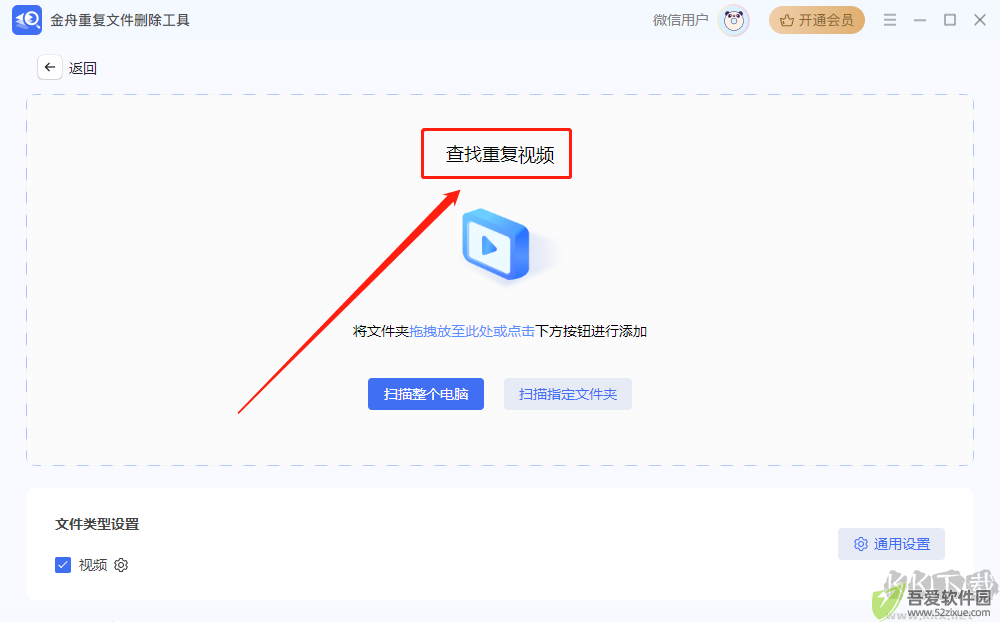Click 拖拽放至此处或点击 blue link text
The height and width of the screenshot is (622, 1000).
click(x=472, y=331)
